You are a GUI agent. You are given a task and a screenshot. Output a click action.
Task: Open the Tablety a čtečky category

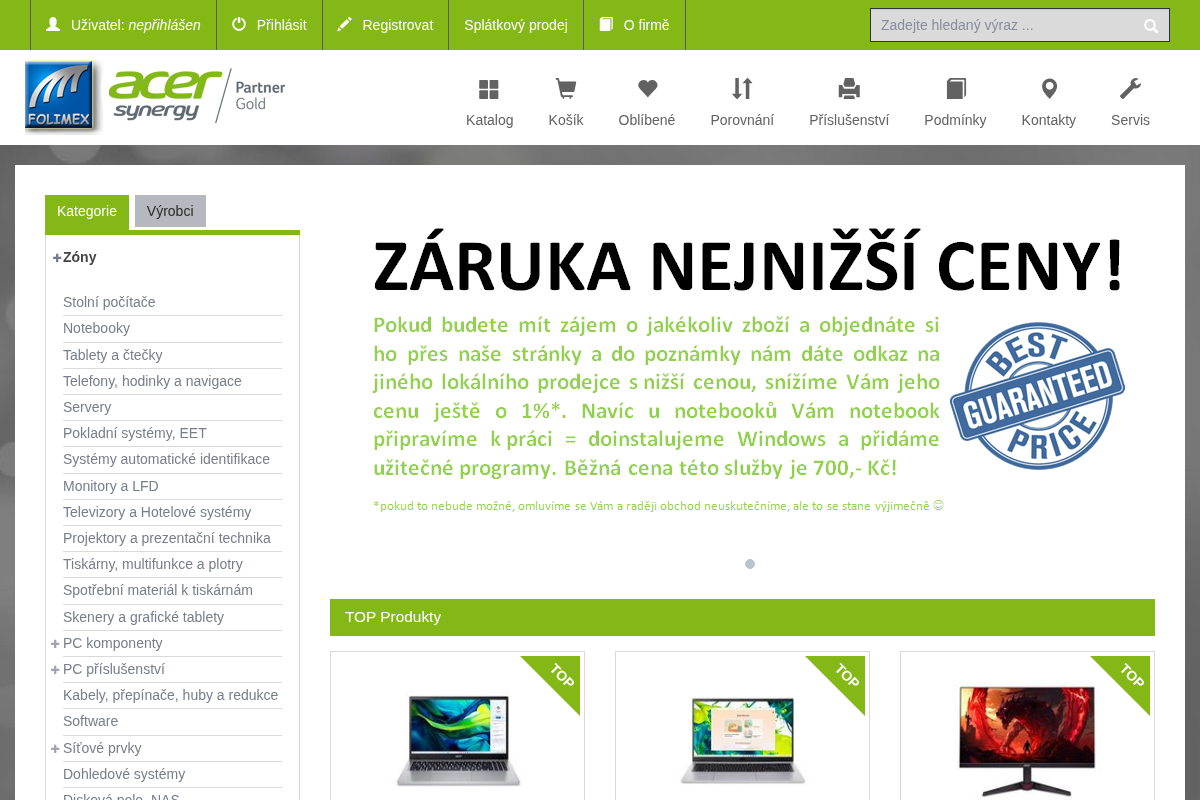112,355
